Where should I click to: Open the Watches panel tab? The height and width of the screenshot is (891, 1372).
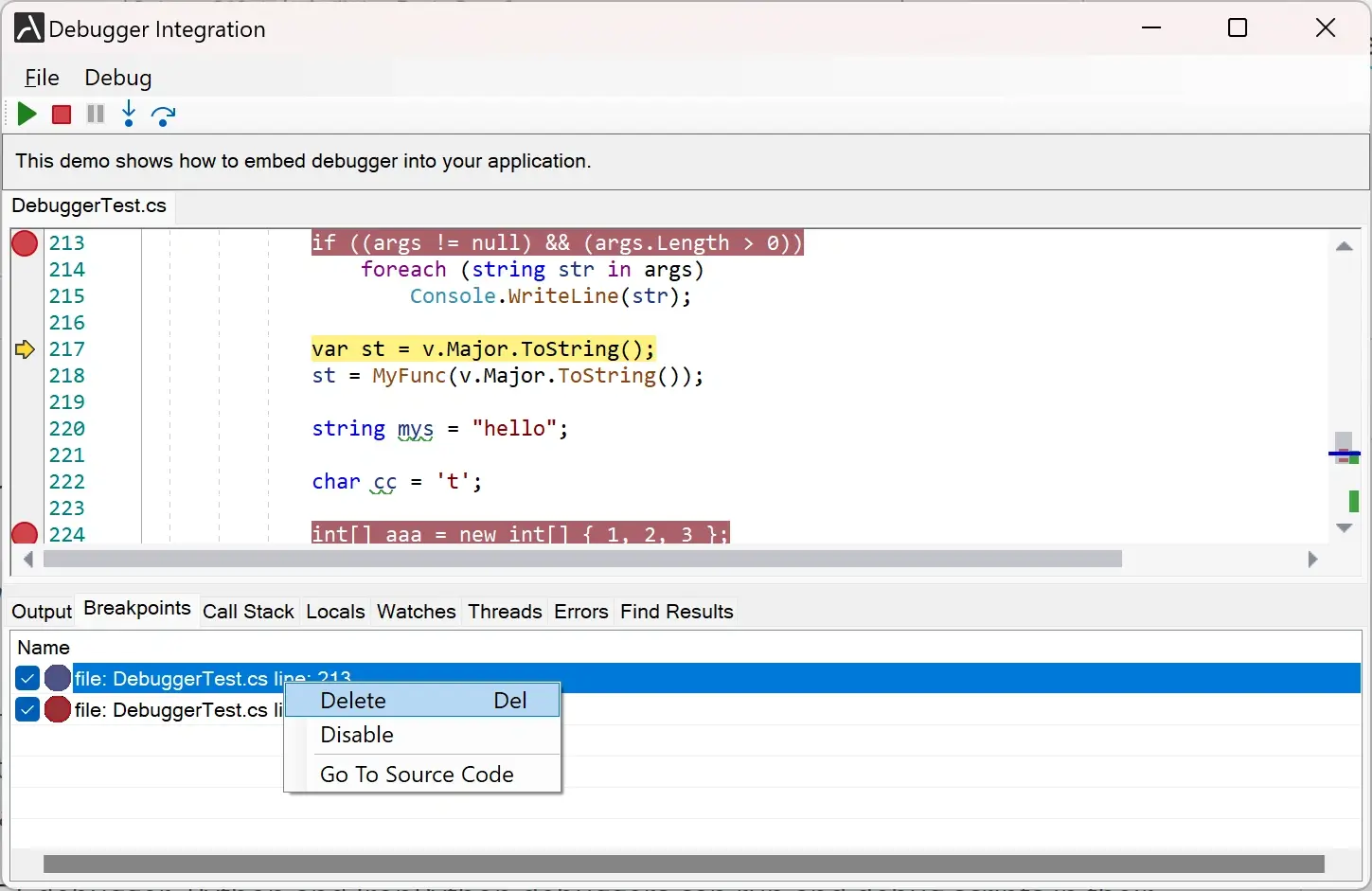pyautogui.click(x=416, y=612)
